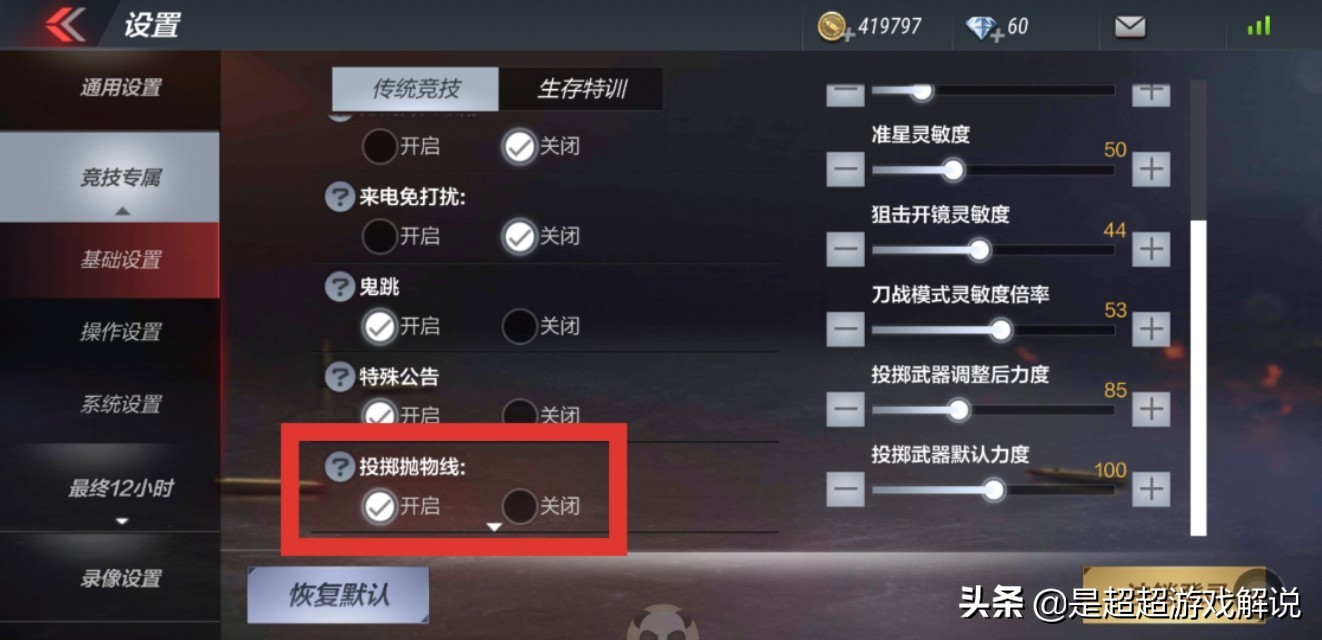Viewport: 1322px width, 640px height.
Task: Open the mail envelope icon
Action: [x=1130, y=26]
